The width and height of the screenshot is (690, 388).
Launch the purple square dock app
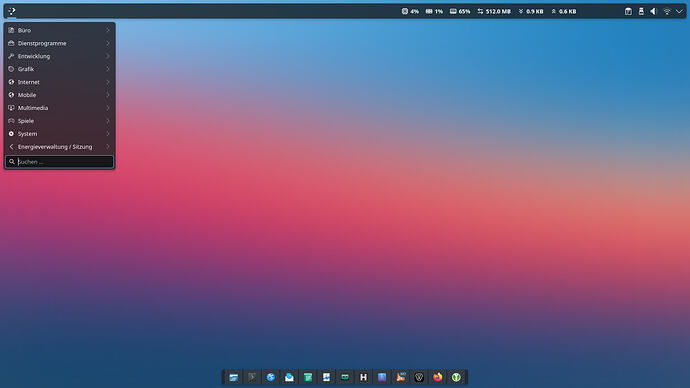[x=382, y=377]
